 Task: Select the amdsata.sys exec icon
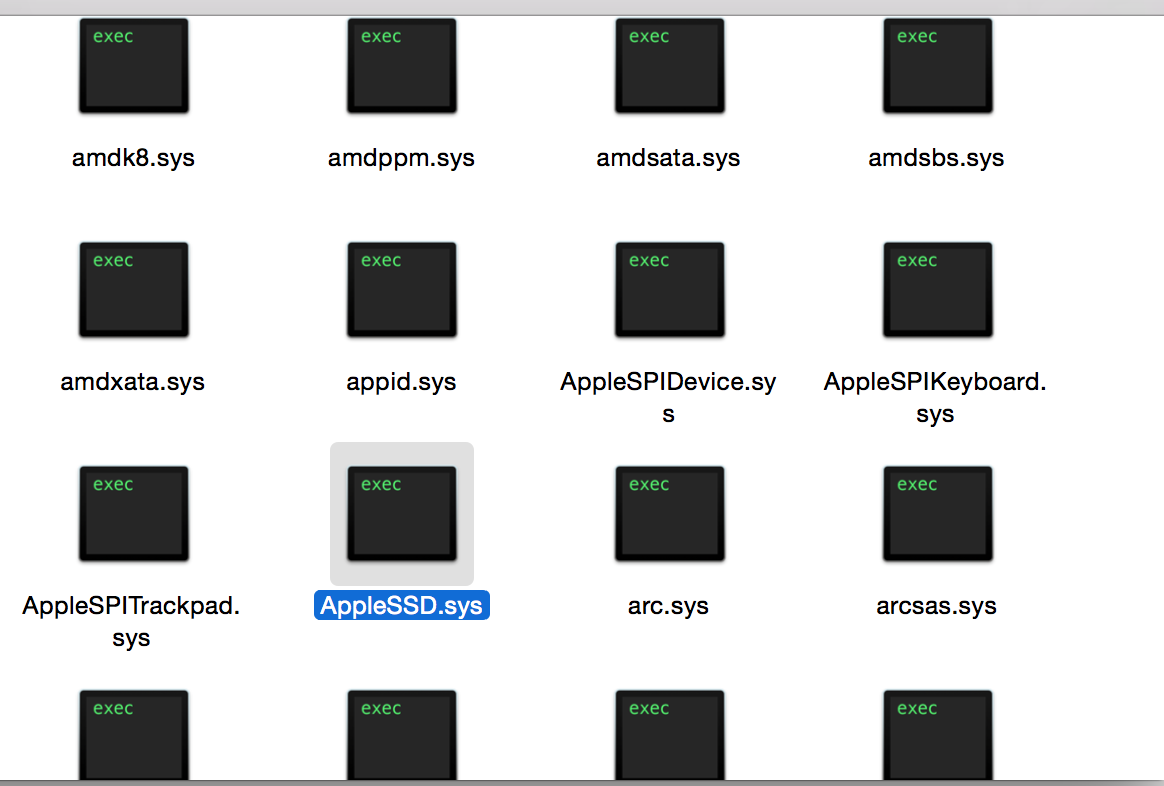[x=670, y=66]
